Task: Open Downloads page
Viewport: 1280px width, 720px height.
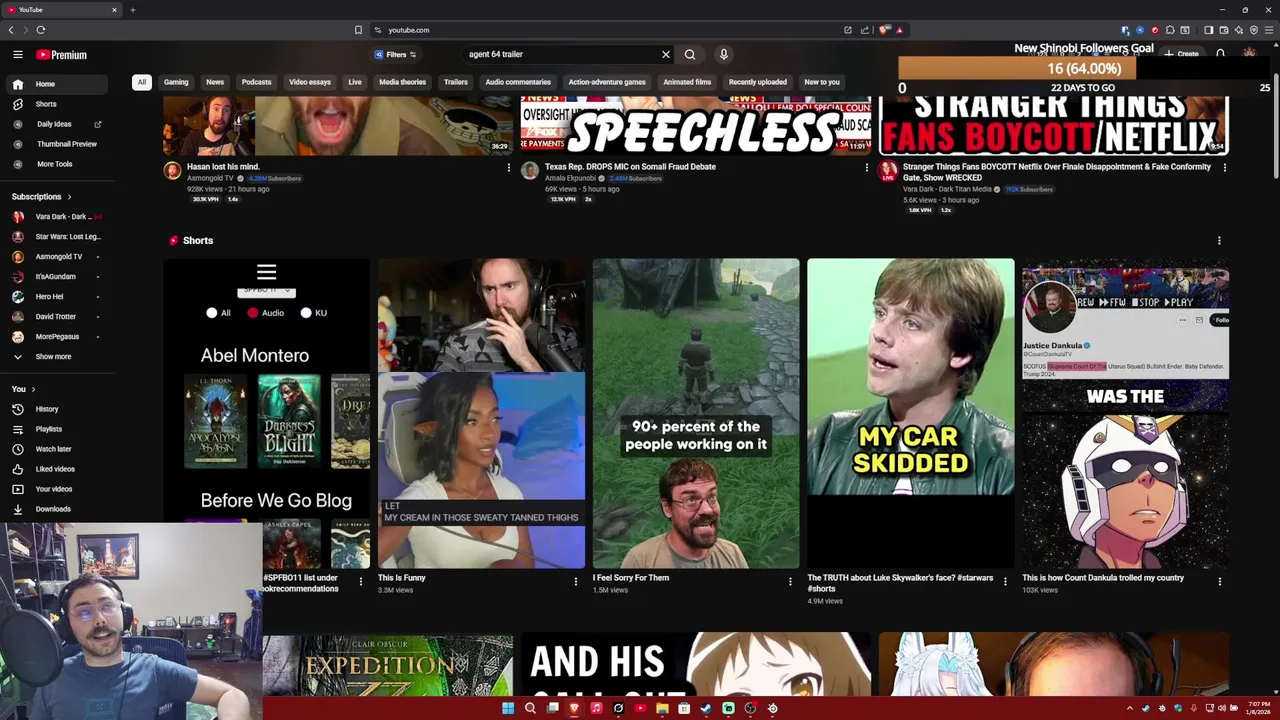Action: coord(58,509)
